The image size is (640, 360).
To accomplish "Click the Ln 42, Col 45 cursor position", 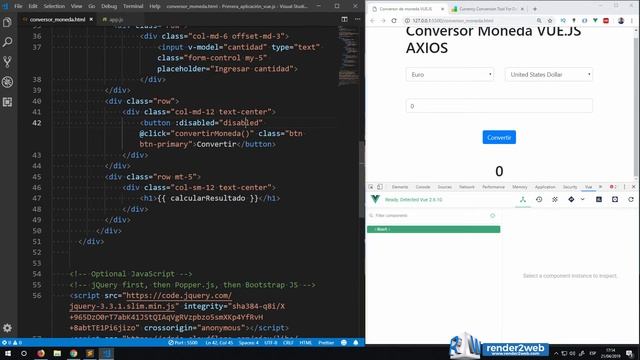I will pos(219,343).
